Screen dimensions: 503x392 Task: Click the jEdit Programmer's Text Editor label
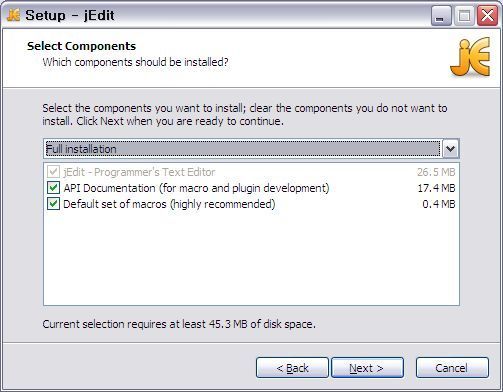pos(139,172)
